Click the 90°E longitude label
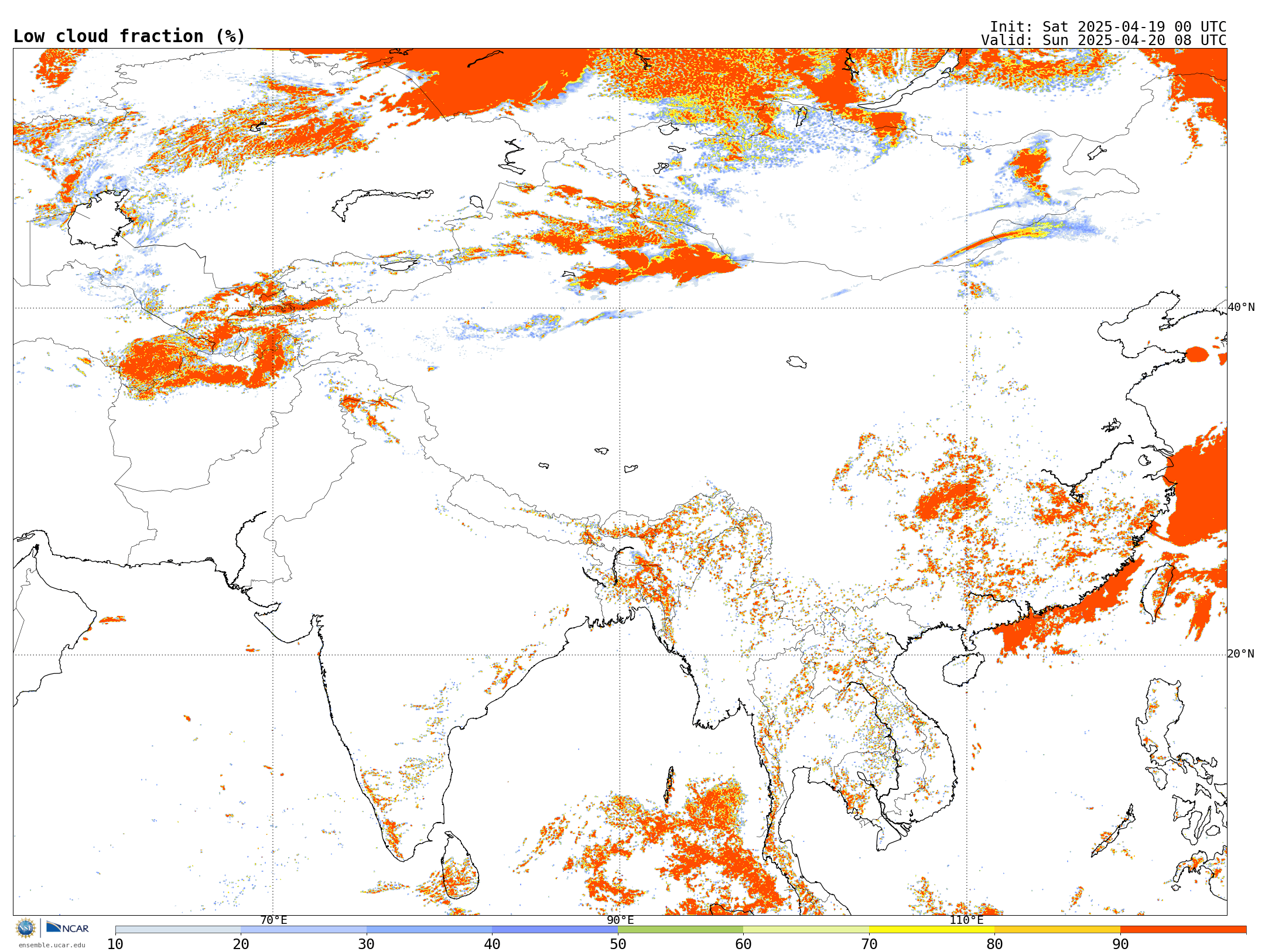The height and width of the screenshot is (952, 1265). [x=620, y=920]
